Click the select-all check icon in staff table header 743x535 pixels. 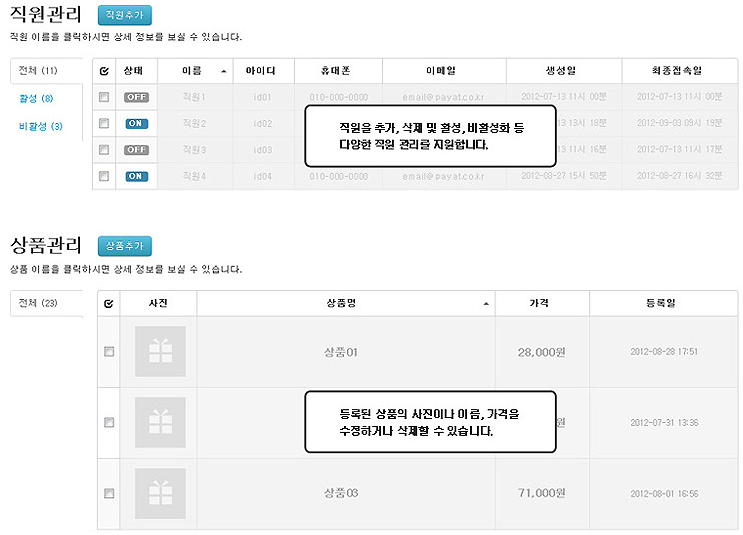[104, 71]
